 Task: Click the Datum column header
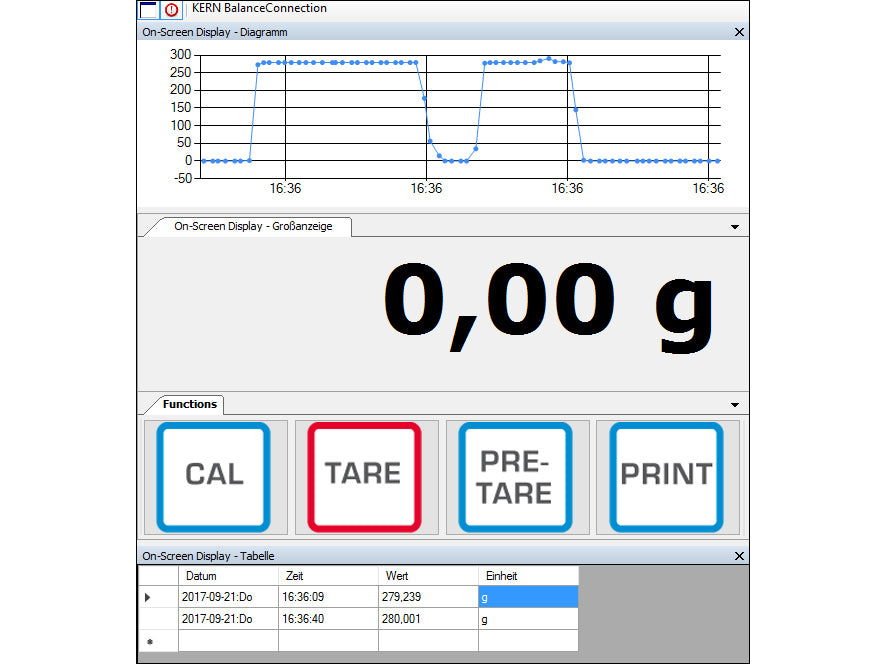pyautogui.click(x=228, y=575)
